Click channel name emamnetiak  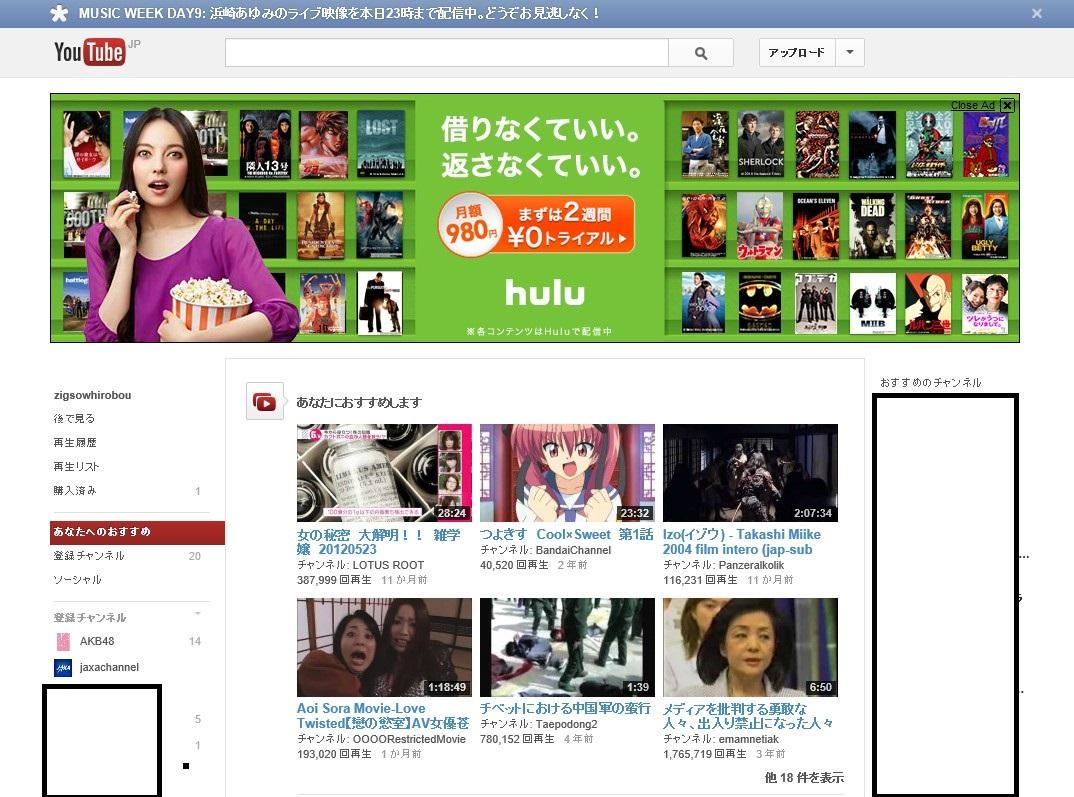click(x=749, y=739)
